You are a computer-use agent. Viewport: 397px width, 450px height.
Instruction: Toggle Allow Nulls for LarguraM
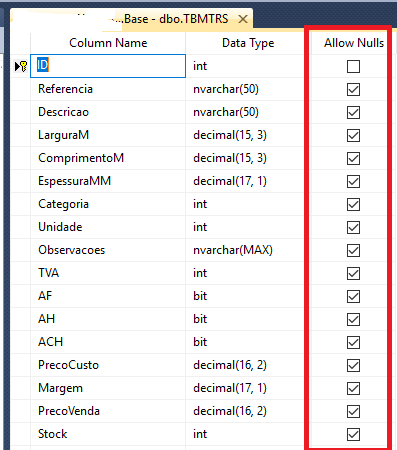coord(353,135)
